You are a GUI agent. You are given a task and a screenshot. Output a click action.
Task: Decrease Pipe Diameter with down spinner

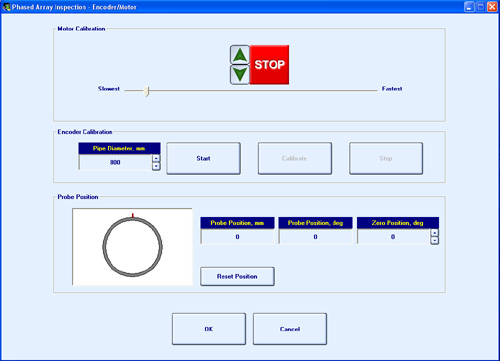click(156, 166)
